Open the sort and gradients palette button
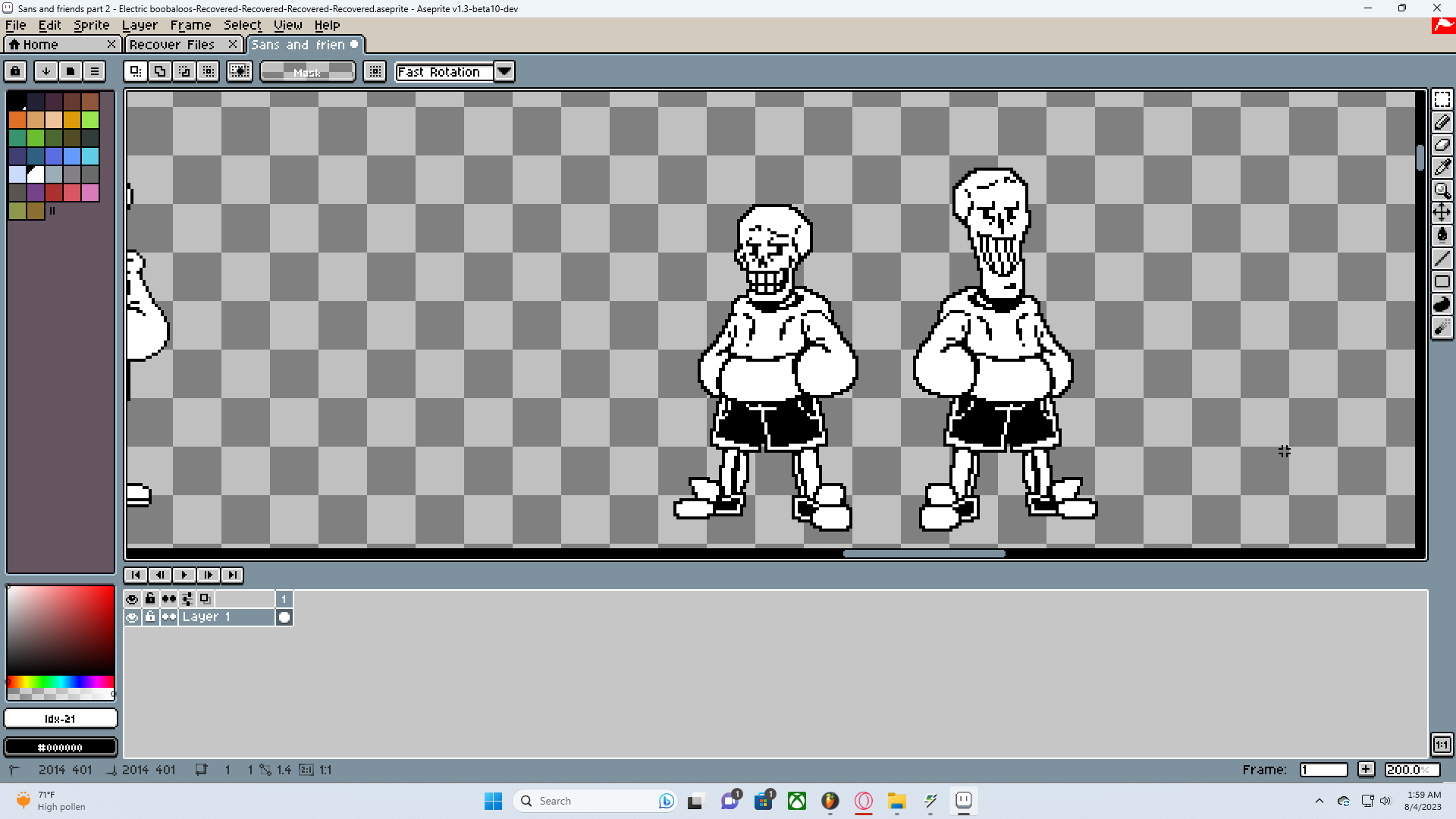 click(x=46, y=71)
